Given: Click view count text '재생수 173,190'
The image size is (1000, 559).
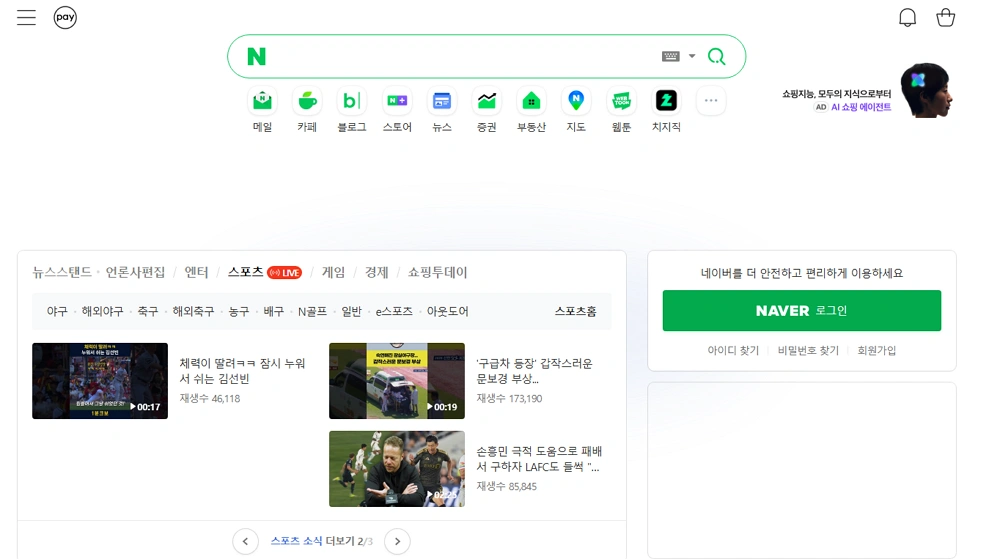Looking at the screenshot, I should tap(509, 398).
